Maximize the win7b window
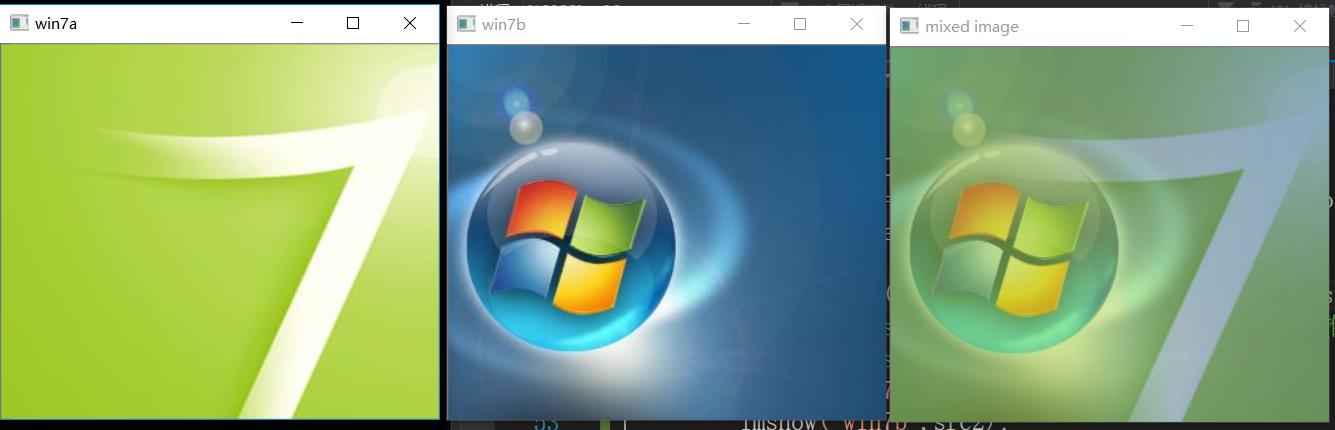The width and height of the screenshot is (1335, 430). click(800, 24)
